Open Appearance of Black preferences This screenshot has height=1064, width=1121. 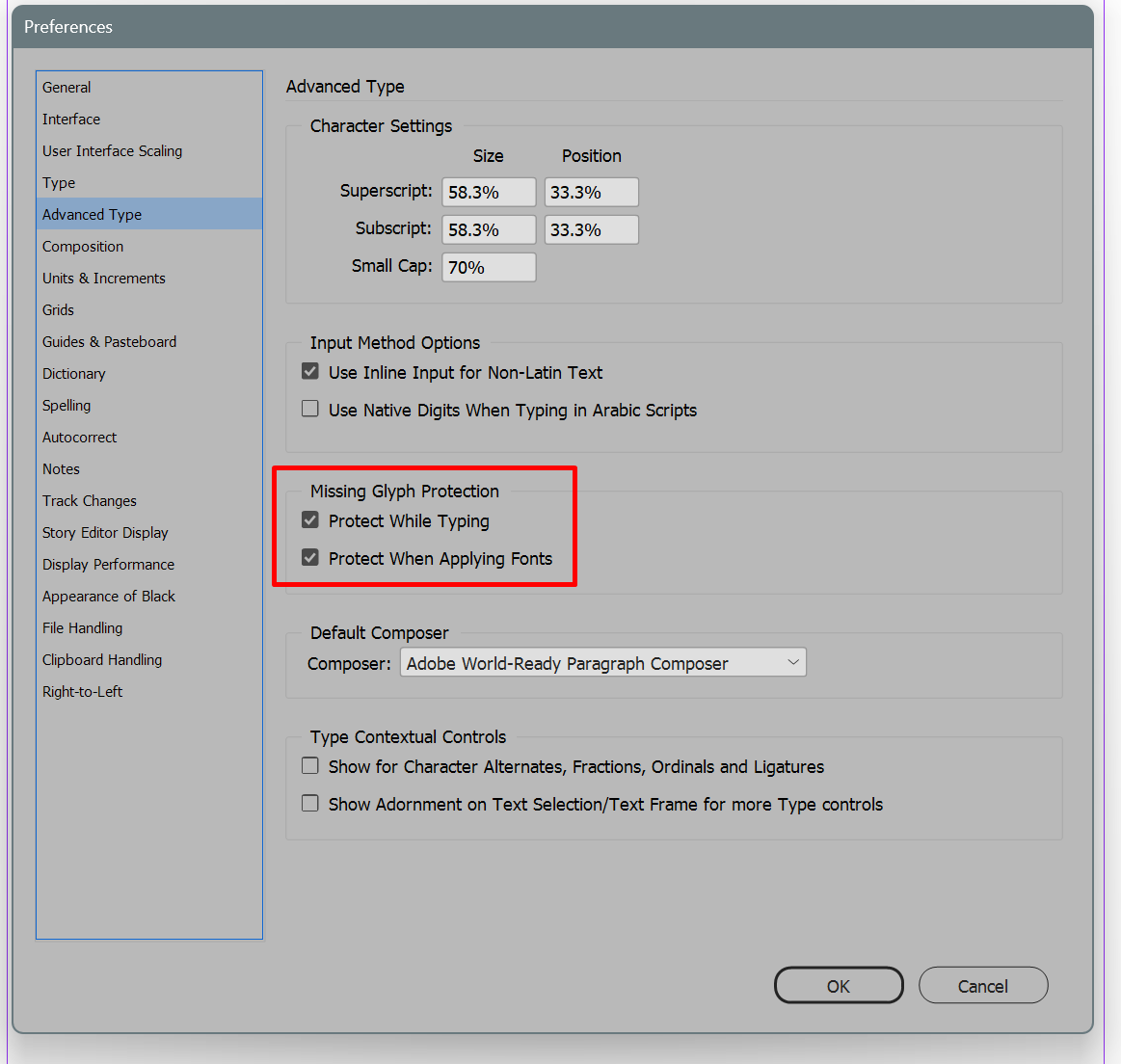(149, 597)
